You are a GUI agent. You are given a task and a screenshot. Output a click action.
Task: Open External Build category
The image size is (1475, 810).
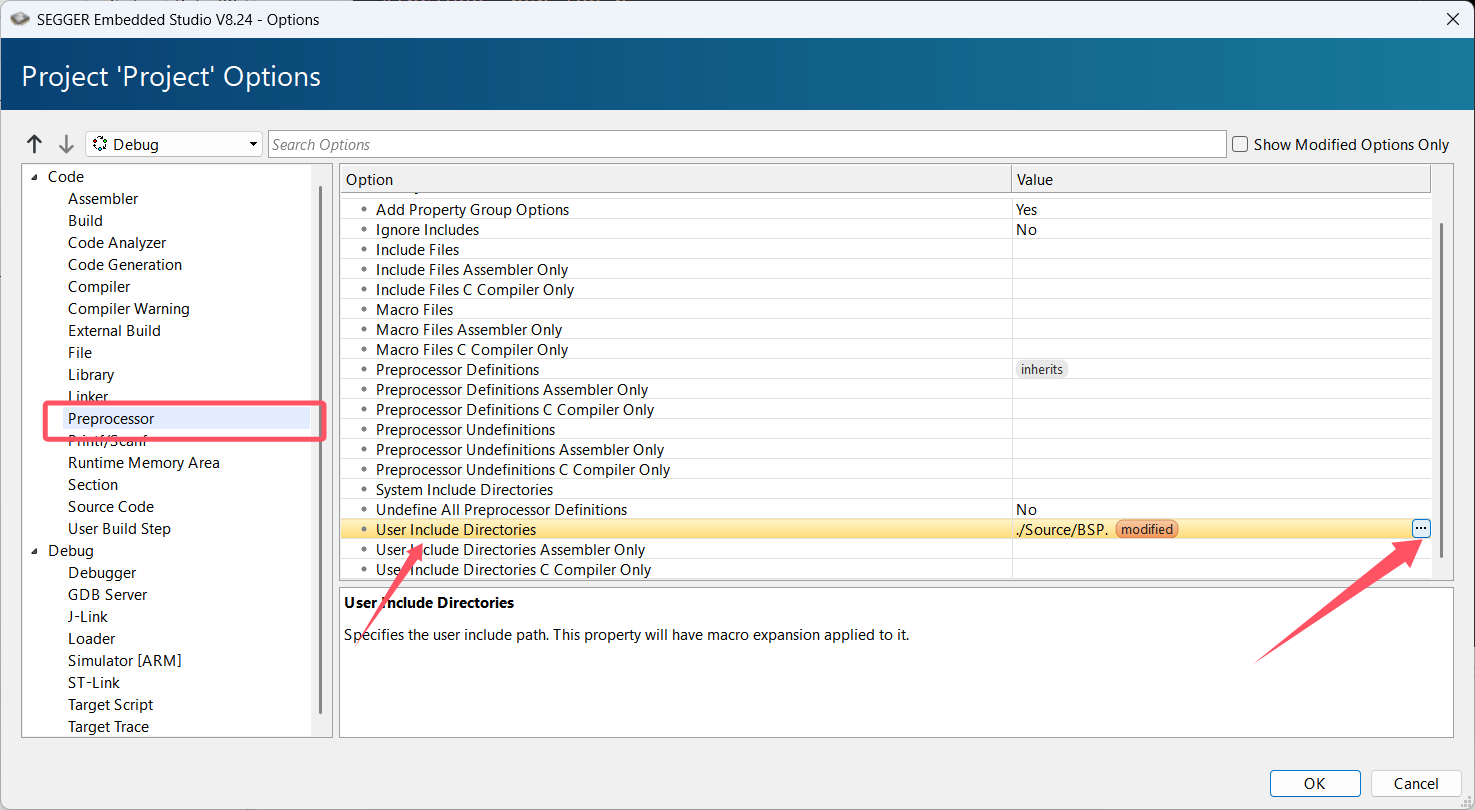tap(114, 331)
